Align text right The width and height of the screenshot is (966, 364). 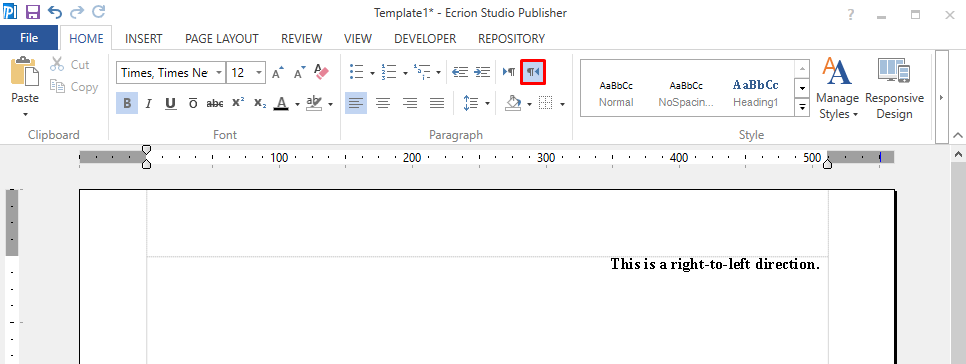coord(410,103)
